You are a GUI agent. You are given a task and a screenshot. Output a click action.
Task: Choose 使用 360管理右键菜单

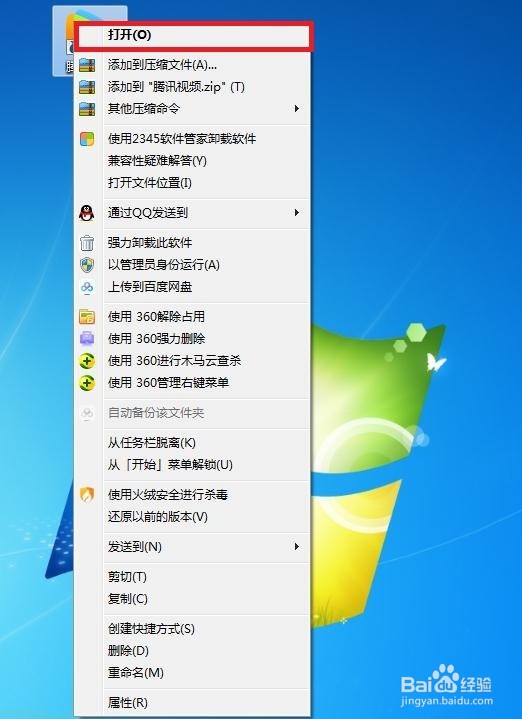click(x=194, y=383)
